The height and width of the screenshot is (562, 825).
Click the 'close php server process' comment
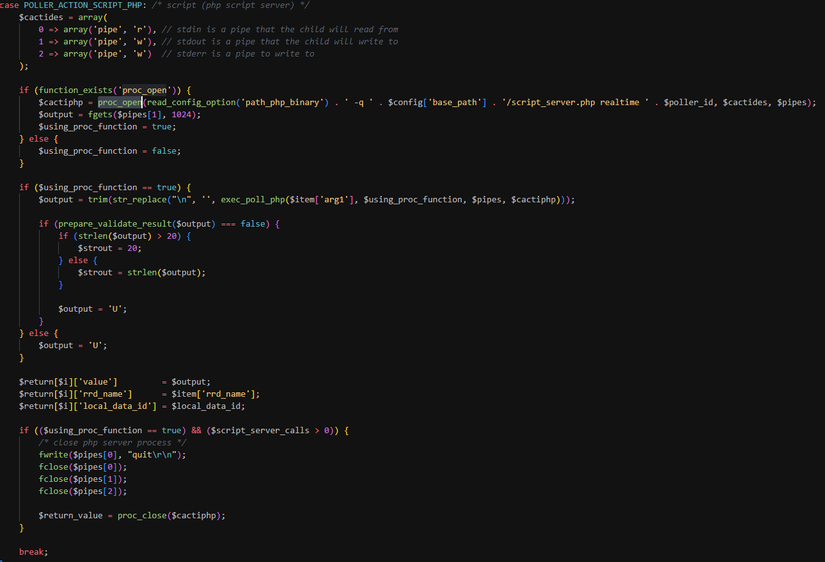pos(112,442)
